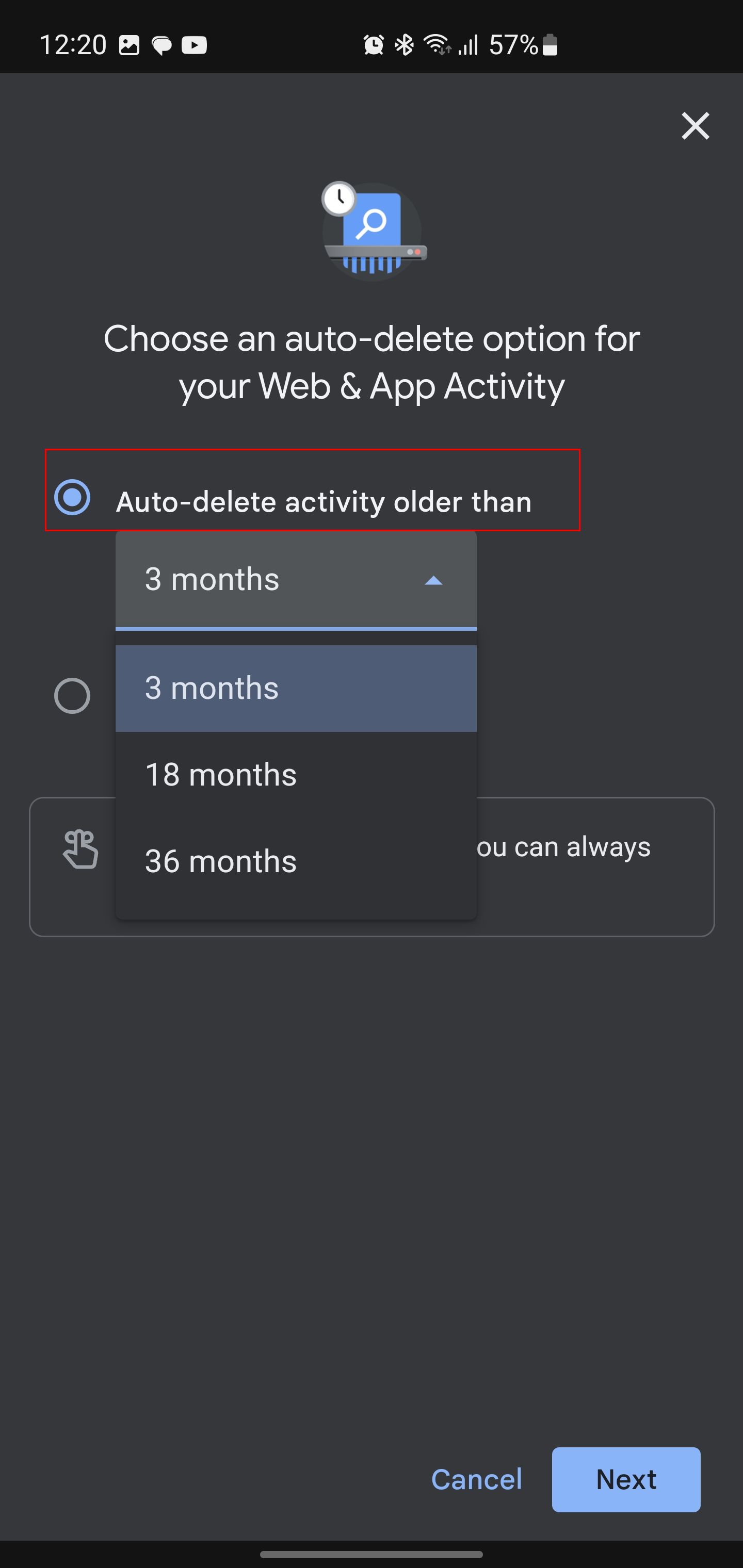
Task: Tap the YouTube icon in the status bar
Action: 193,44
